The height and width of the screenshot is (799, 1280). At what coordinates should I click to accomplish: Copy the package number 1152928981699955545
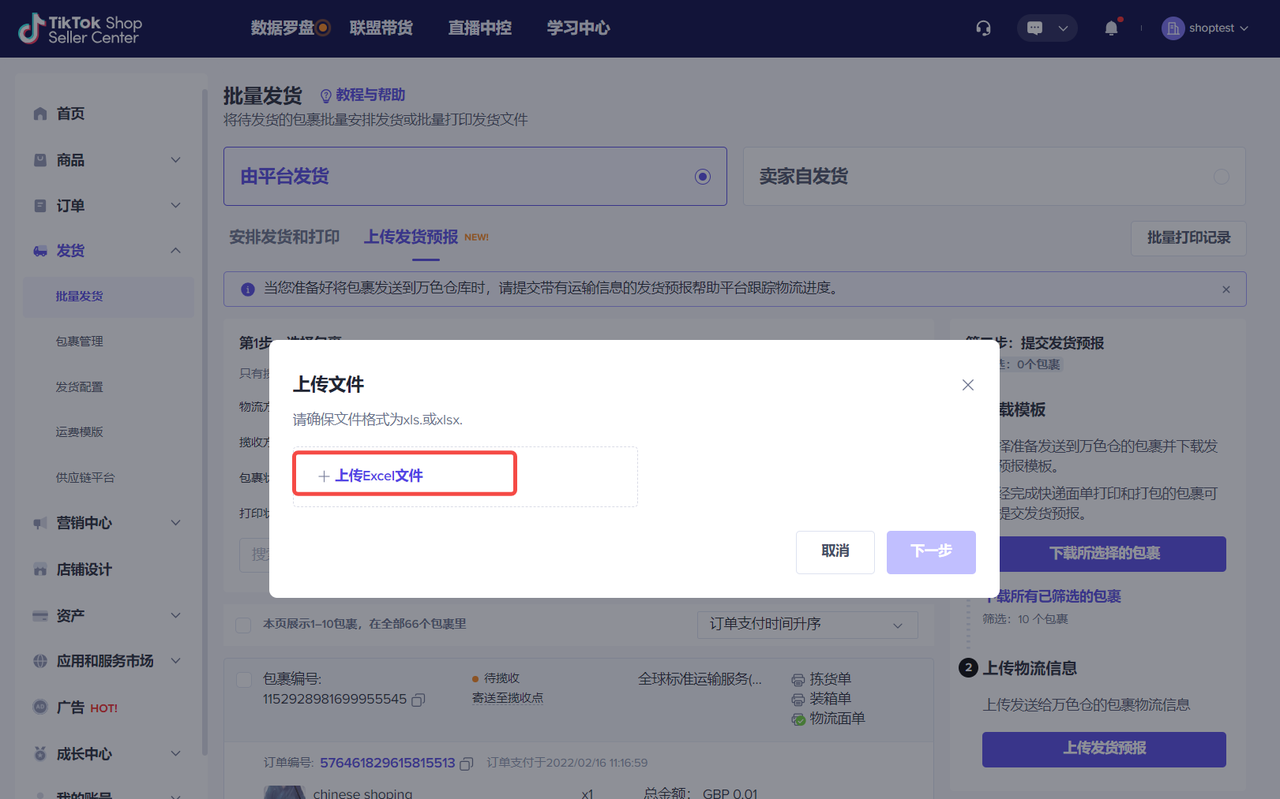tap(418, 700)
